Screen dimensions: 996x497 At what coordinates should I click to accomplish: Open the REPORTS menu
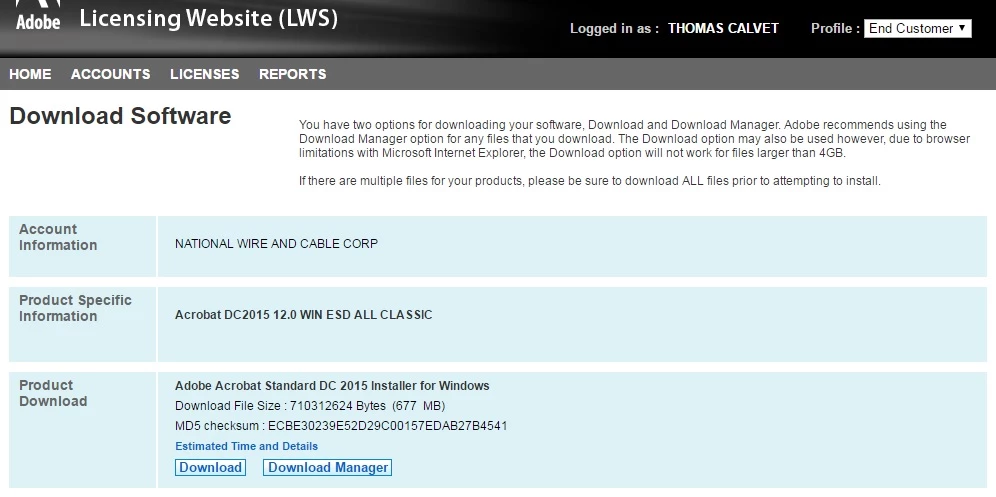point(292,74)
